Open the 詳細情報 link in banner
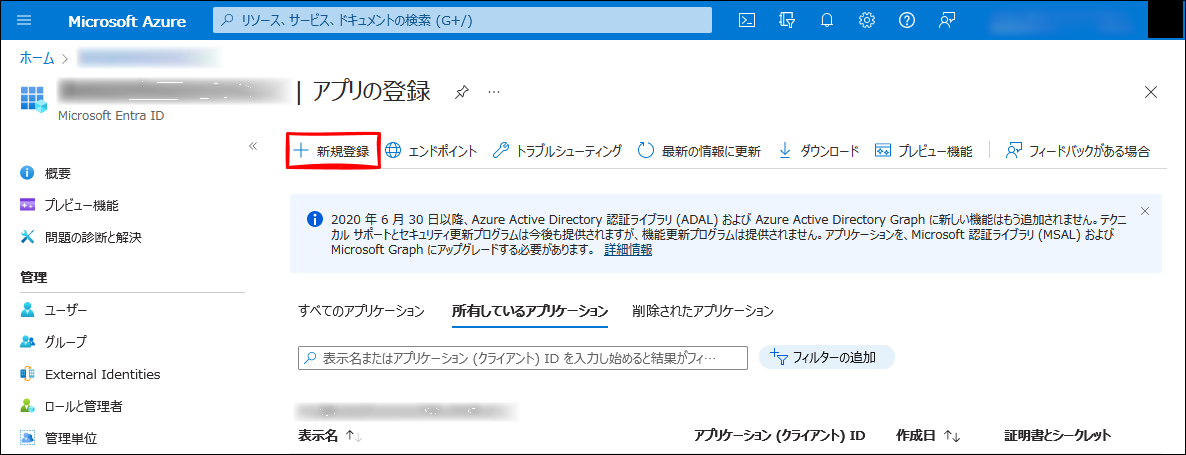The height and width of the screenshot is (455, 1186). click(x=628, y=250)
